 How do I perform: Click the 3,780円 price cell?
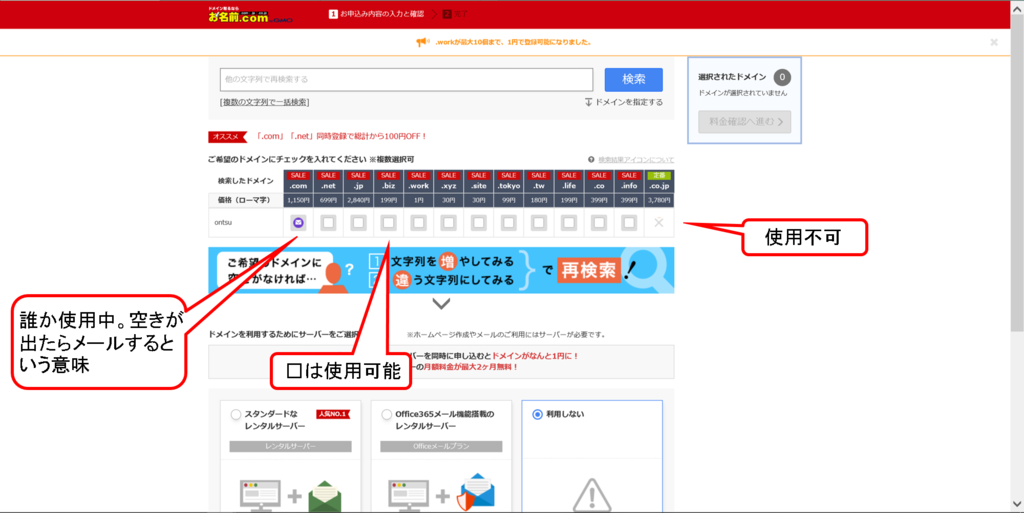coord(659,200)
